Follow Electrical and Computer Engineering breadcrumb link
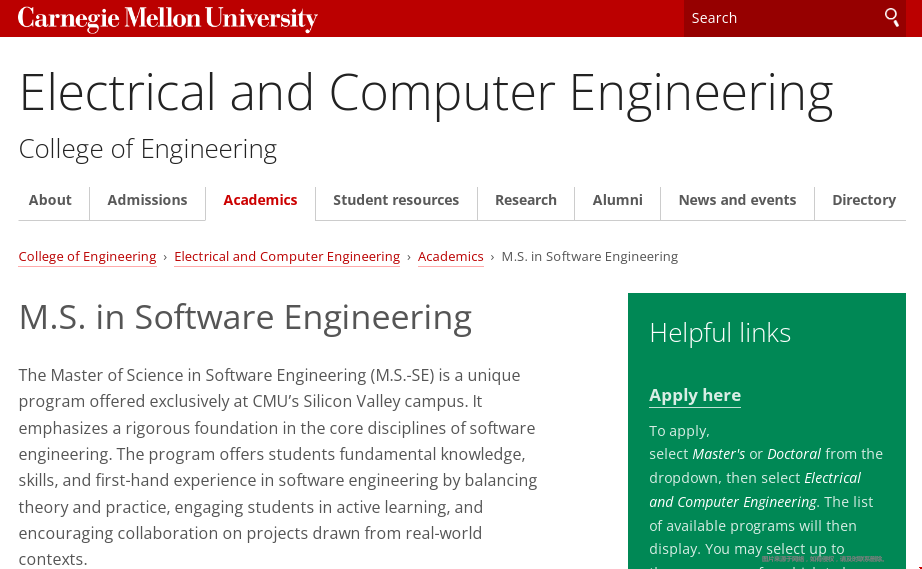This screenshot has height=569, width=922. [287, 257]
